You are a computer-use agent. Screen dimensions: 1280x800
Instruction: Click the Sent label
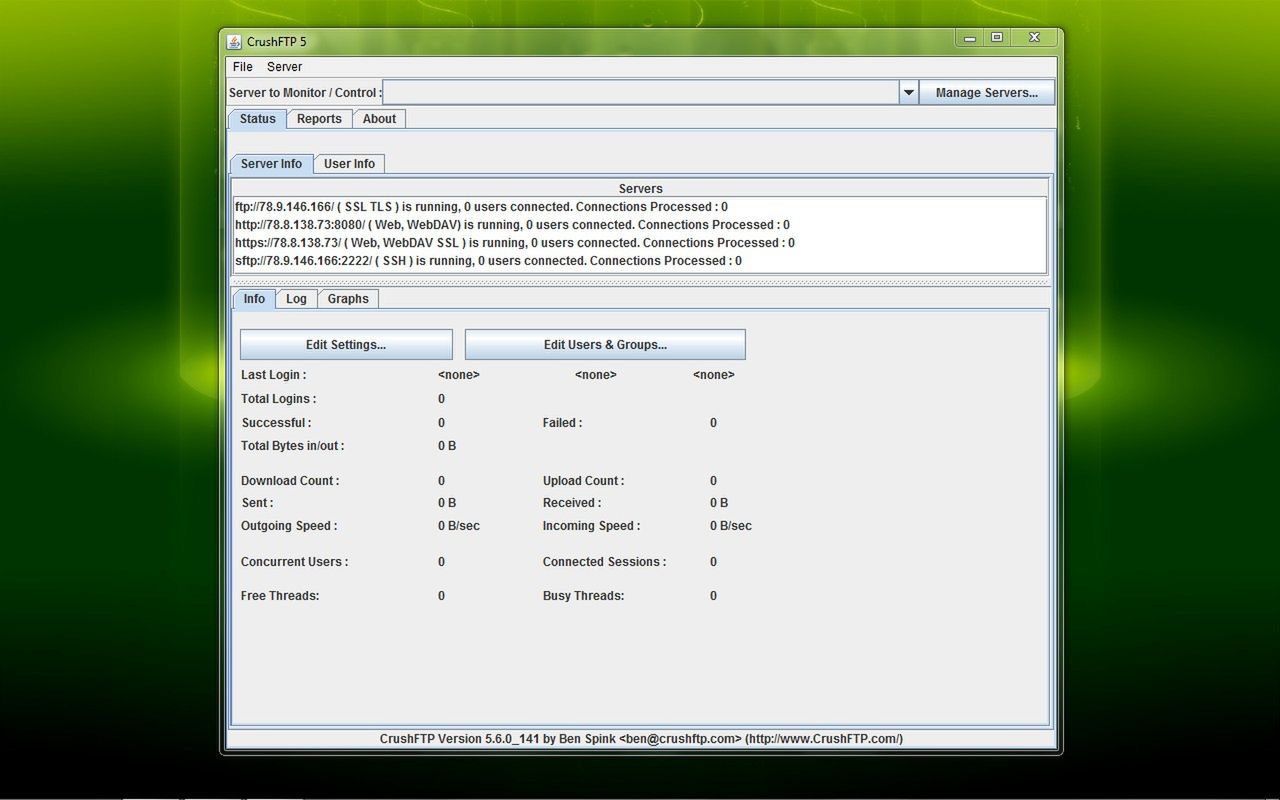[257, 503]
